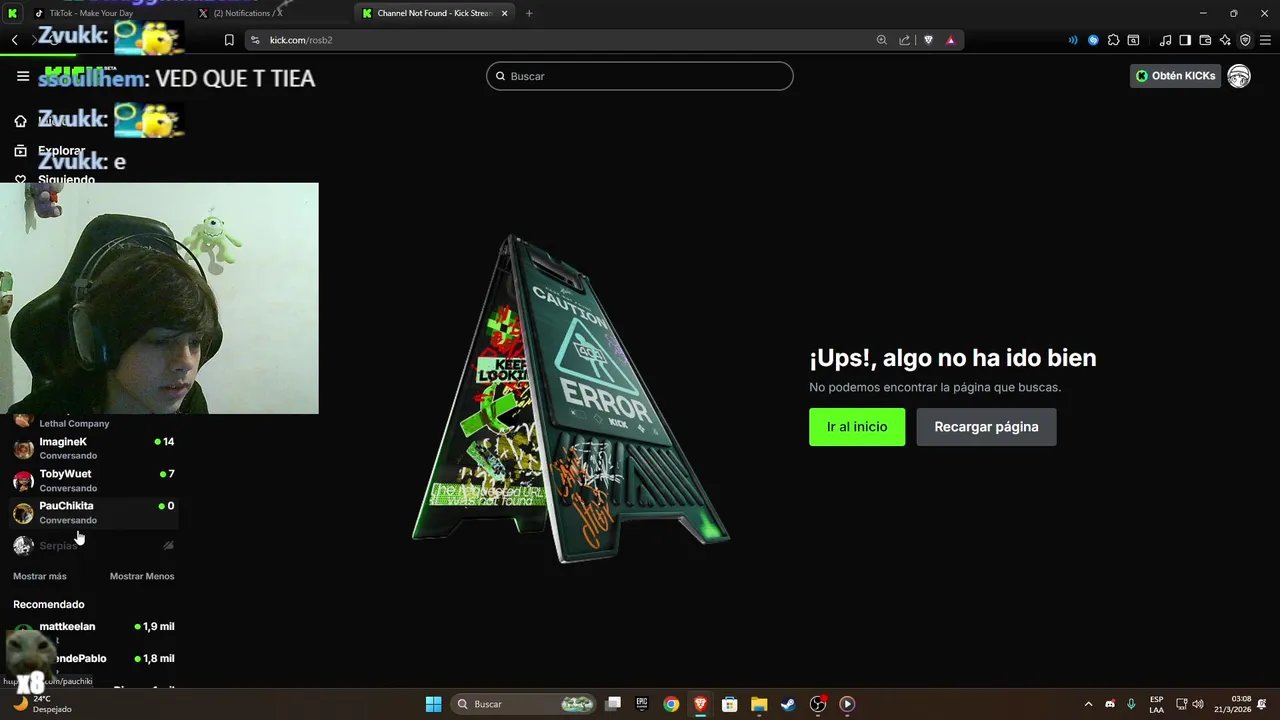Launch Epic Games from the taskbar
Viewport: 1280px width, 720px height.
coord(642,704)
